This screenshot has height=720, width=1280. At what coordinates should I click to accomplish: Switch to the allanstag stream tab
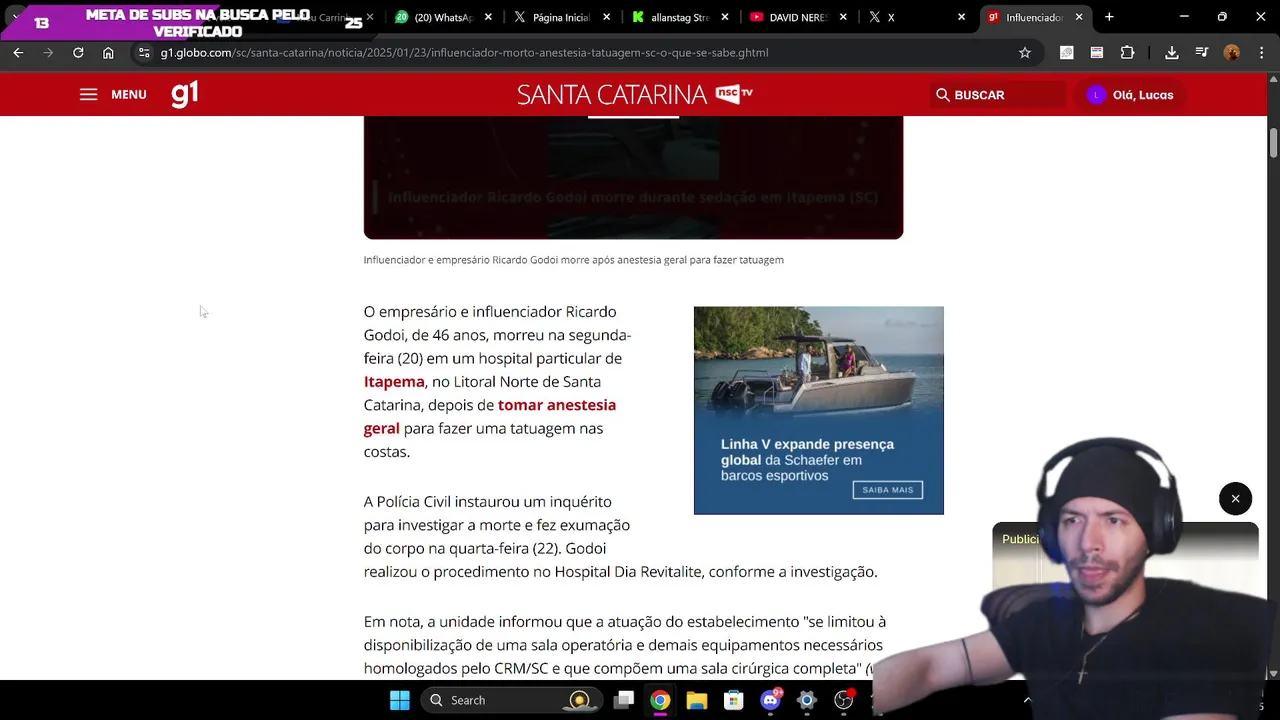680,17
